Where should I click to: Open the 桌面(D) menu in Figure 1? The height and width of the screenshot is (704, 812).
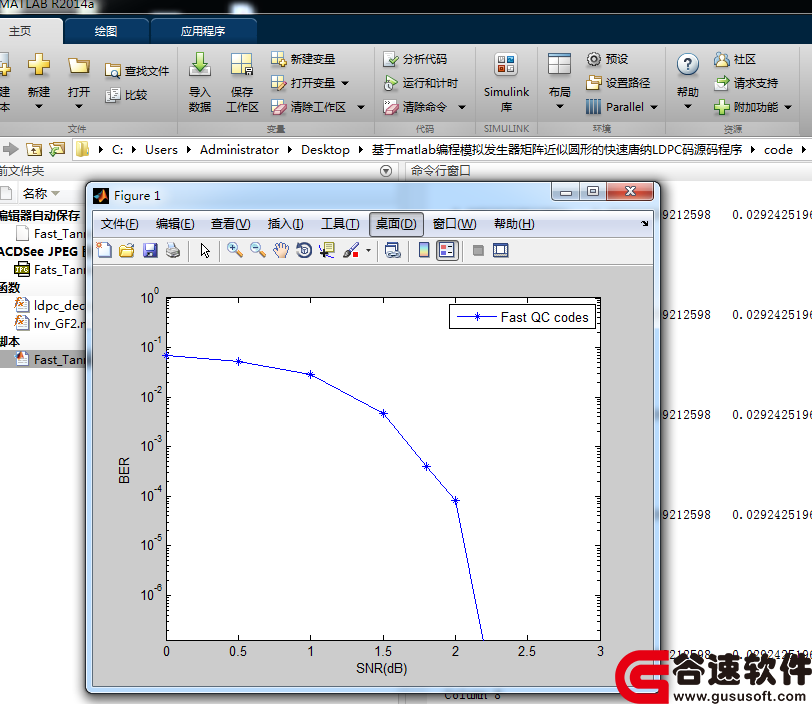[396, 224]
